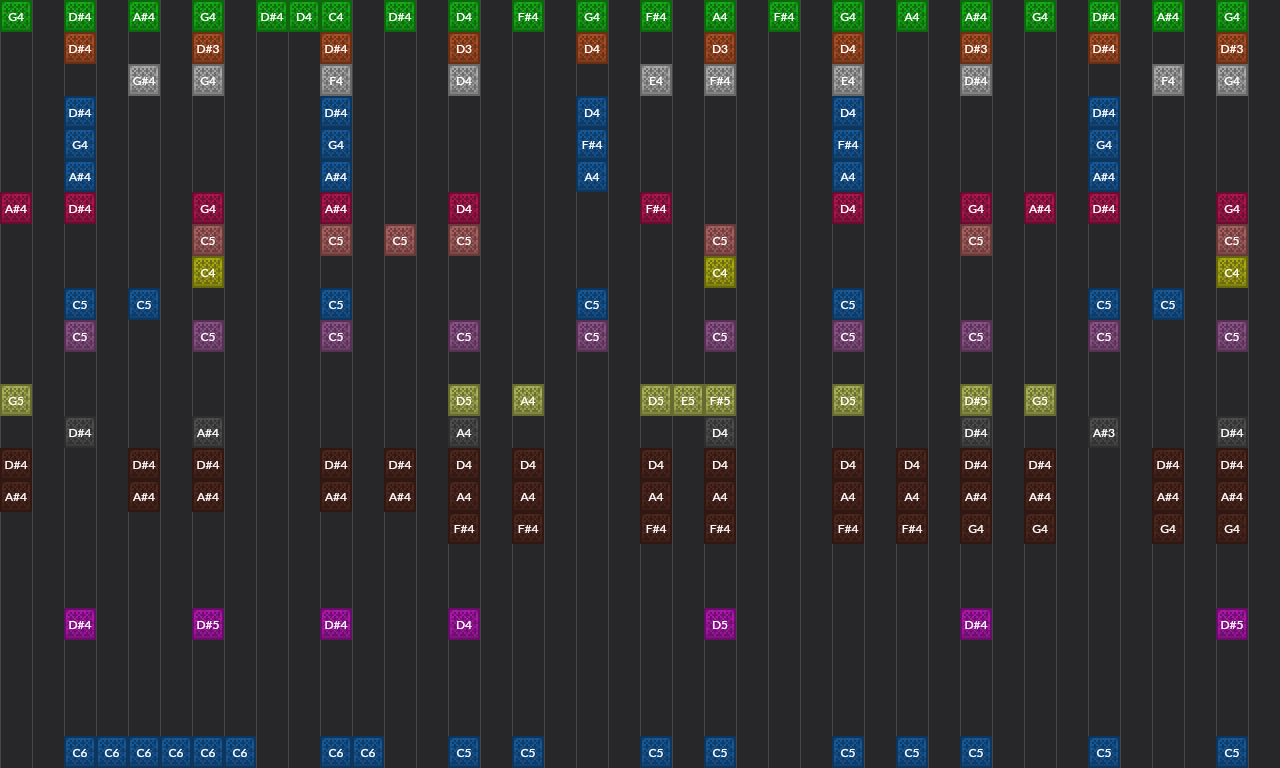The width and height of the screenshot is (1280, 768).
Task: Click the charcoal A#3 note block
Action: (1104, 432)
